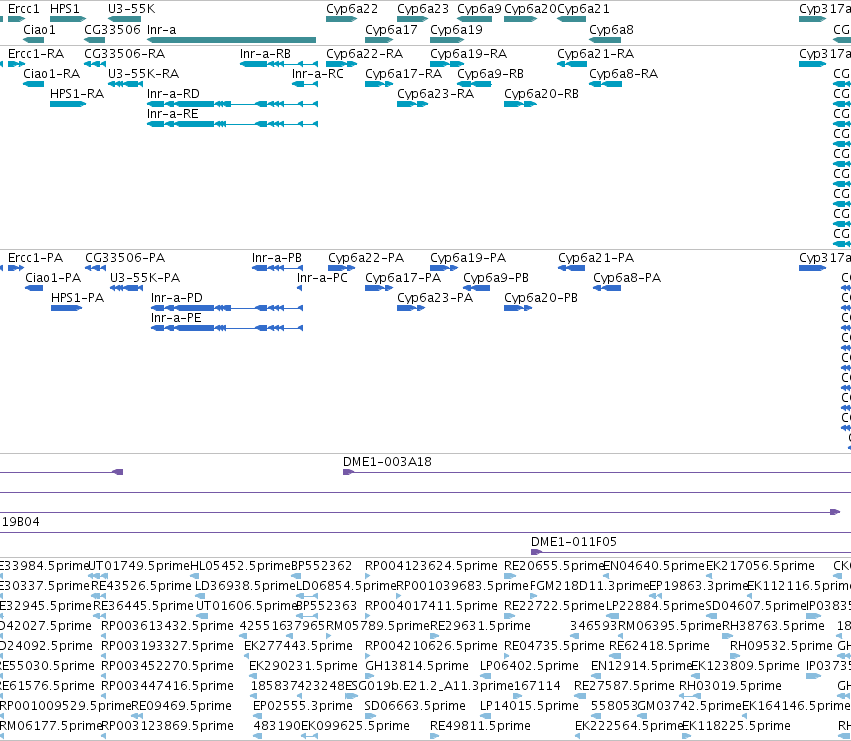Click transcript Cyp6a8-RA label
The width and height of the screenshot is (851, 741).
click(624, 73)
